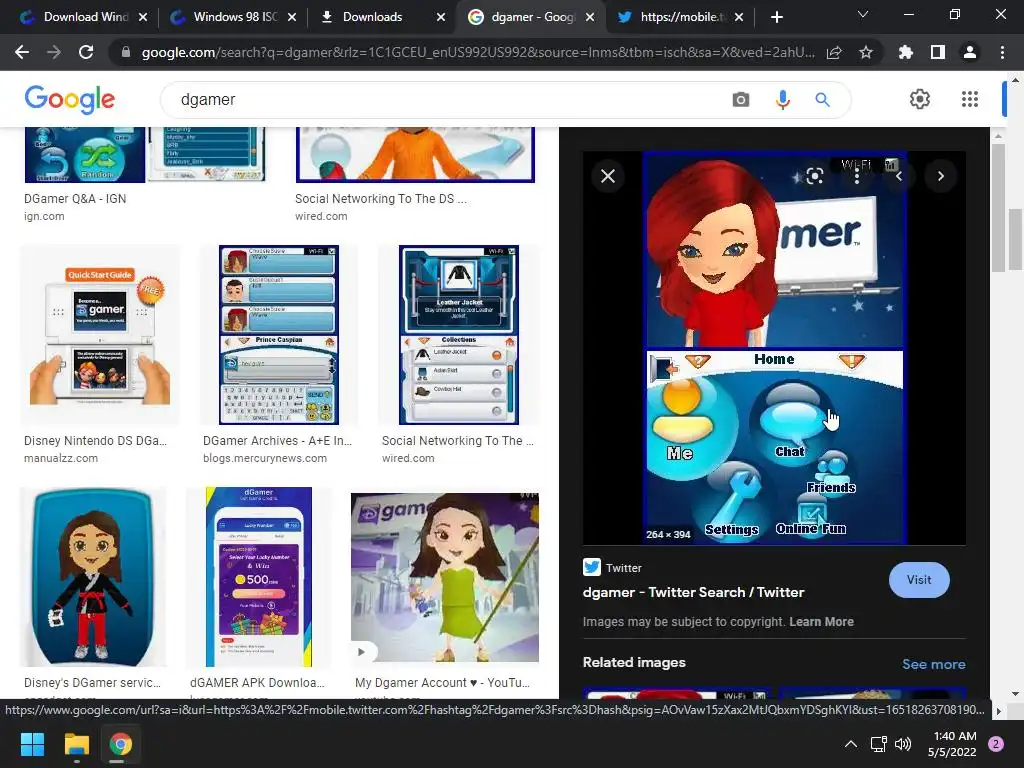Show the previous image in preview
1024x768 pixels.
(x=899, y=176)
